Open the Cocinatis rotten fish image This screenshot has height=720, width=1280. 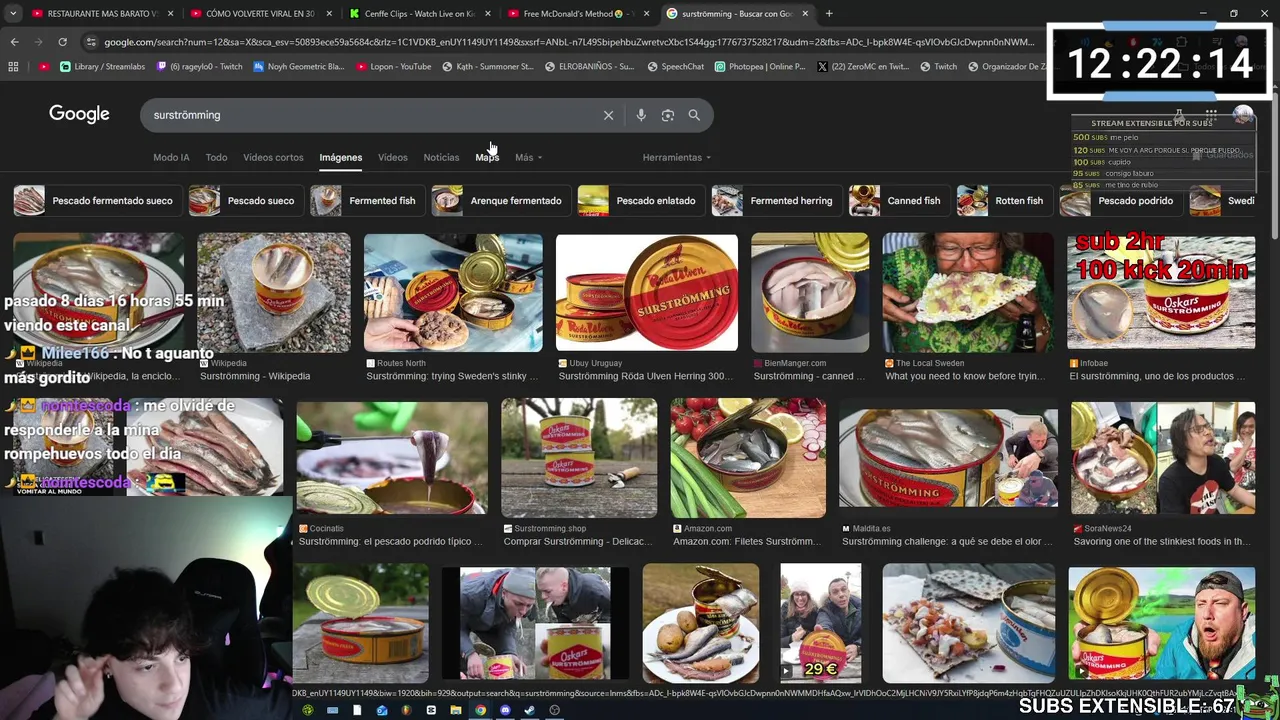pyautogui.click(x=392, y=458)
